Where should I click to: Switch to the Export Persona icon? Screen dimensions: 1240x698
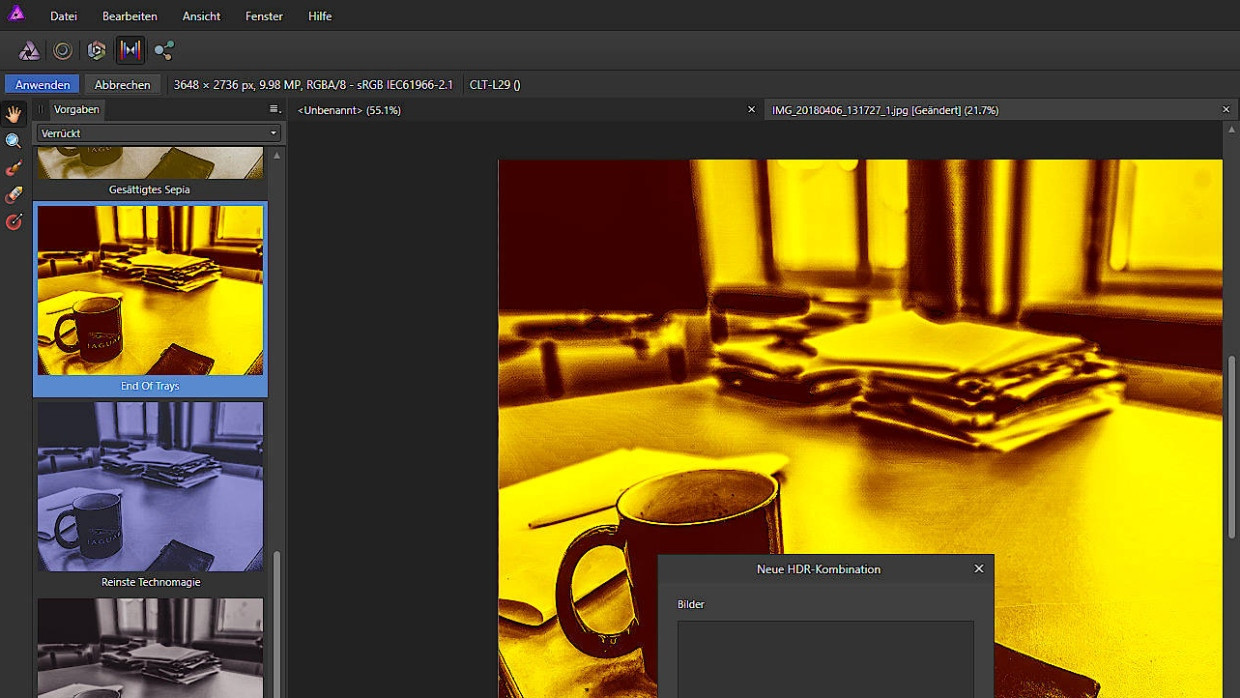point(164,50)
